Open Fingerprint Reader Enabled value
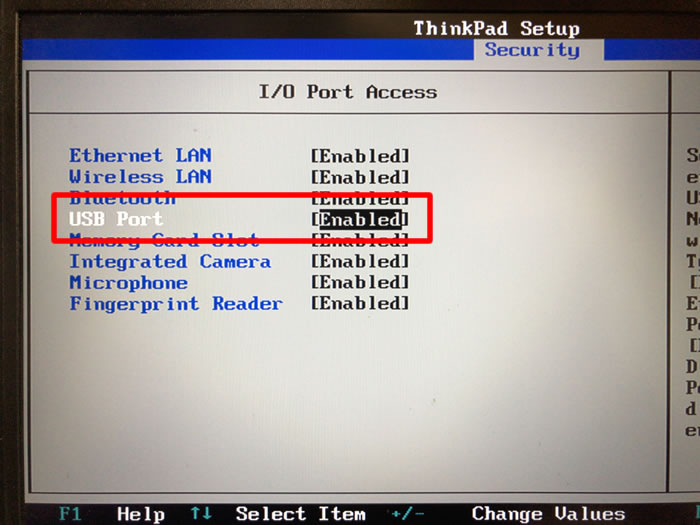This screenshot has height=525, width=700. pyautogui.click(x=360, y=304)
